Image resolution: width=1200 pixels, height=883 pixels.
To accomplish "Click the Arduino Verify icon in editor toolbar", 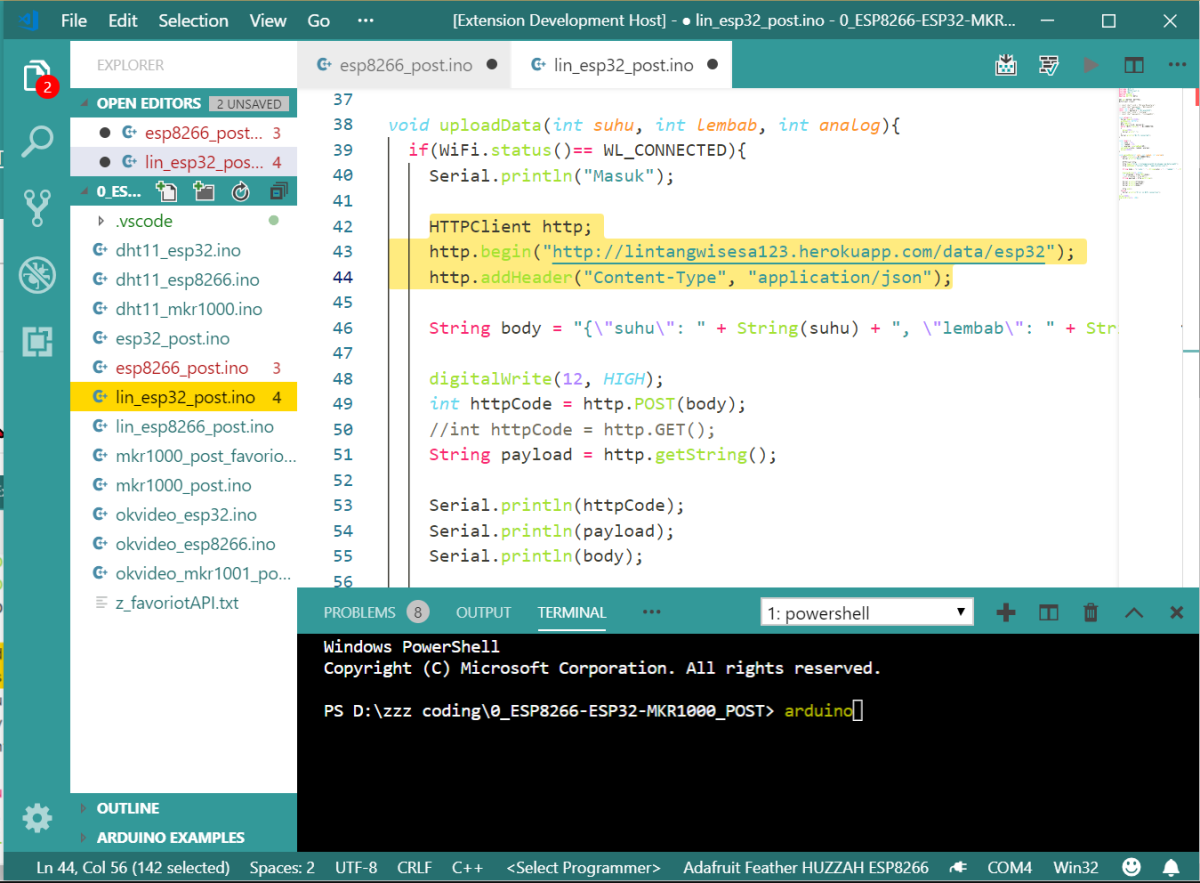I will pos(1049,65).
